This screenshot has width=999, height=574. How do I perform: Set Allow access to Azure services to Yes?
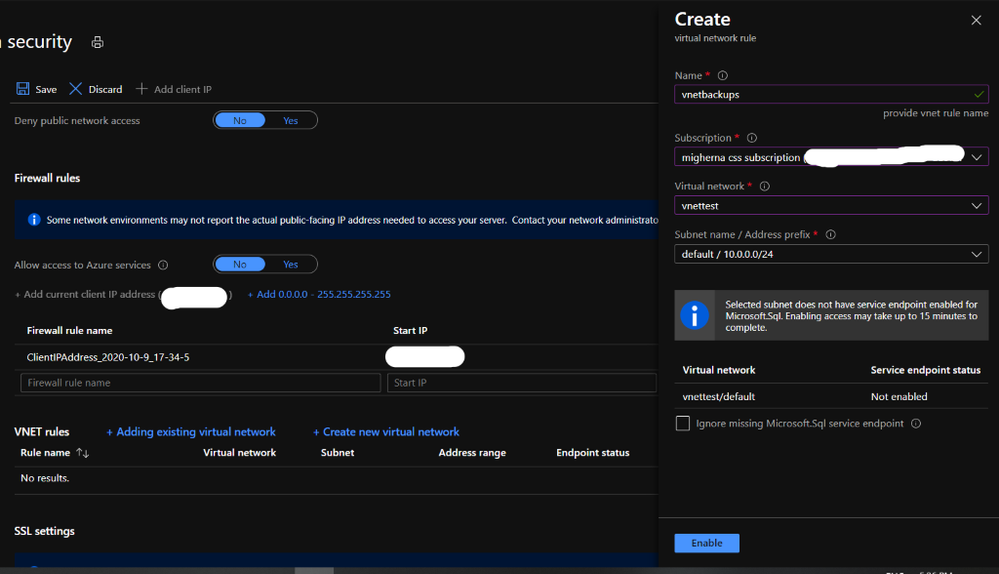pyautogui.click(x=291, y=264)
